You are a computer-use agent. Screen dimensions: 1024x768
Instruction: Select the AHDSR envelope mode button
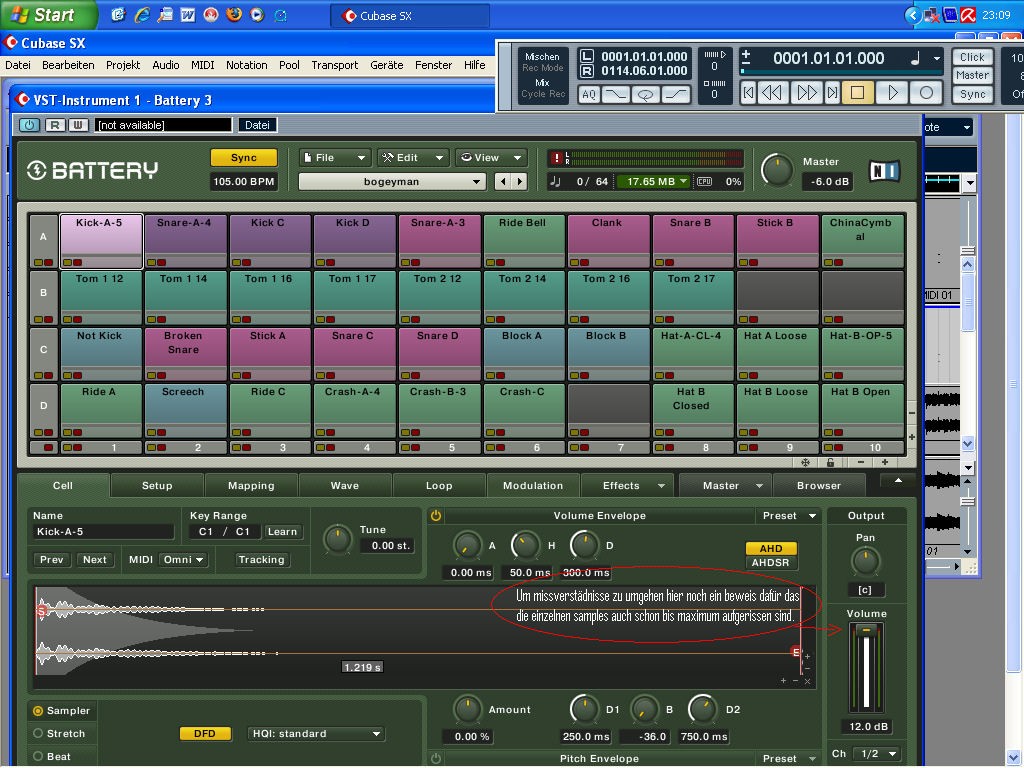(x=771, y=563)
